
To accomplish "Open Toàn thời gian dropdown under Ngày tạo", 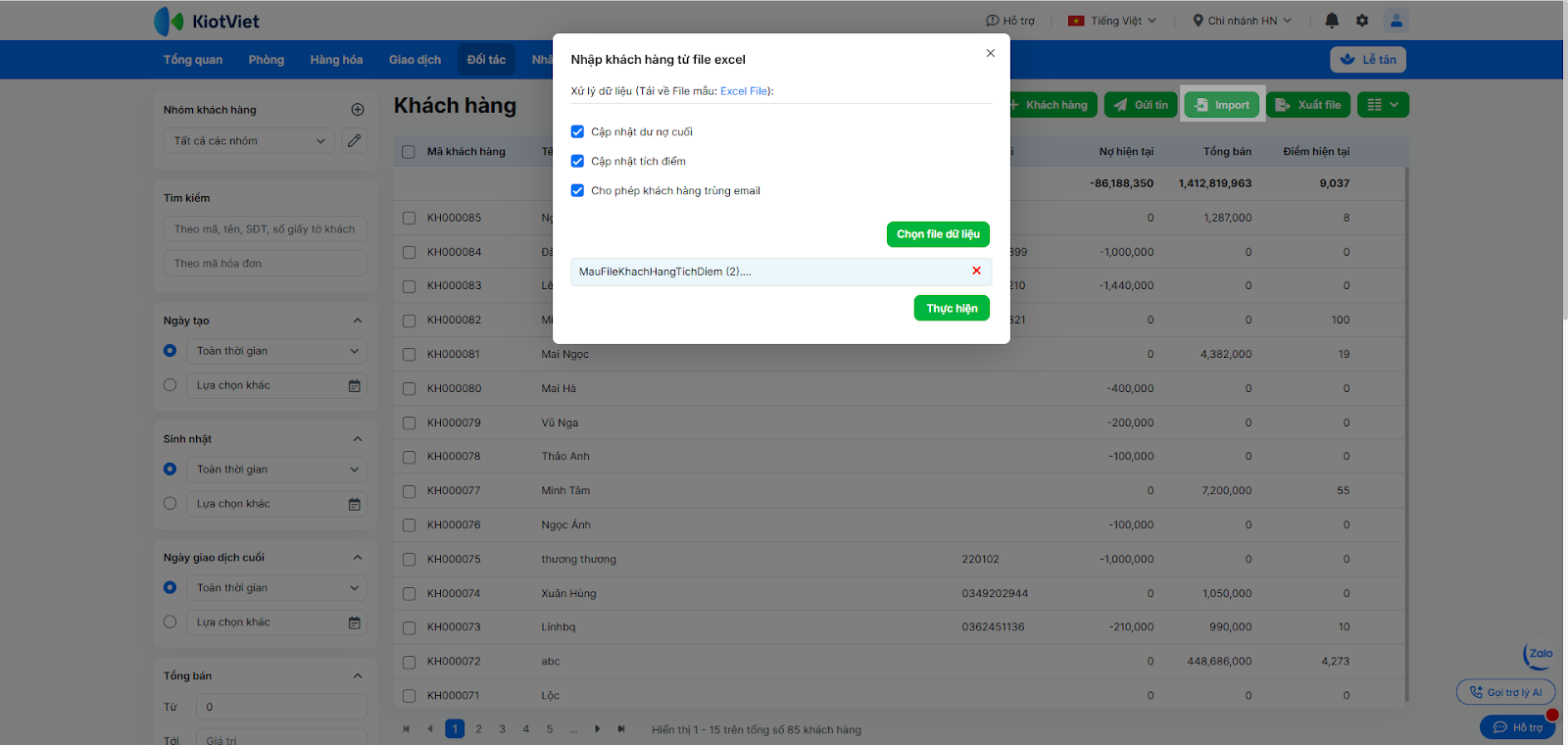I will pos(276,351).
